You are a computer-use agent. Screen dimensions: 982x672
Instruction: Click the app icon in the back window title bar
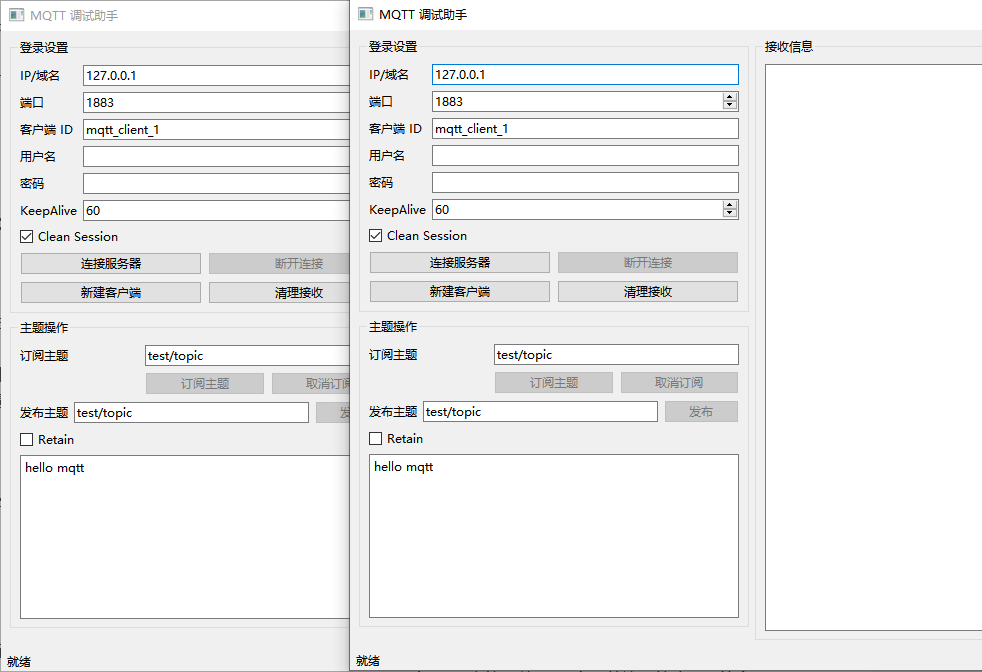(x=17, y=15)
